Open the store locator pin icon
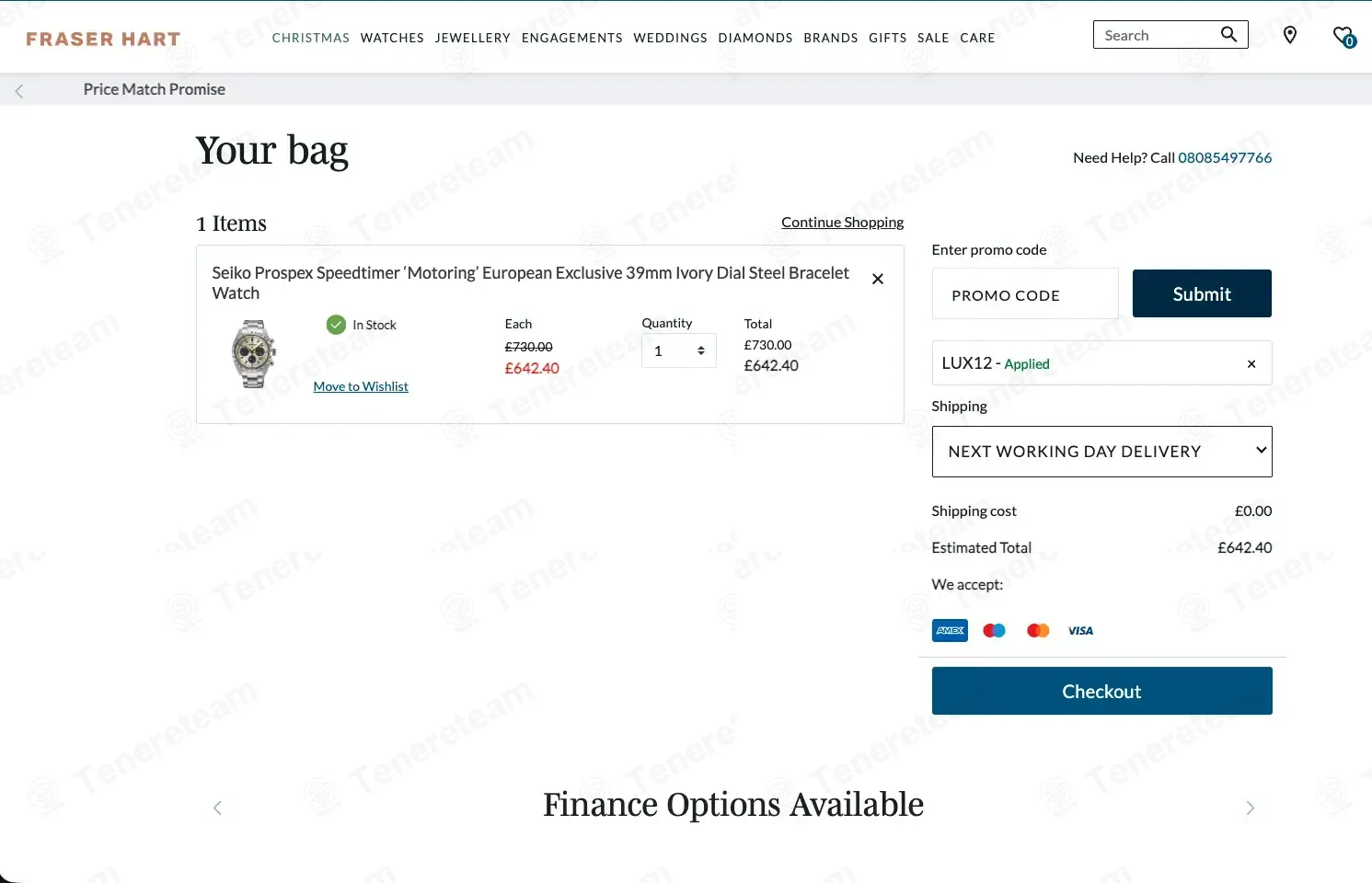The width and height of the screenshot is (1372, 883). pos(1290,35)
